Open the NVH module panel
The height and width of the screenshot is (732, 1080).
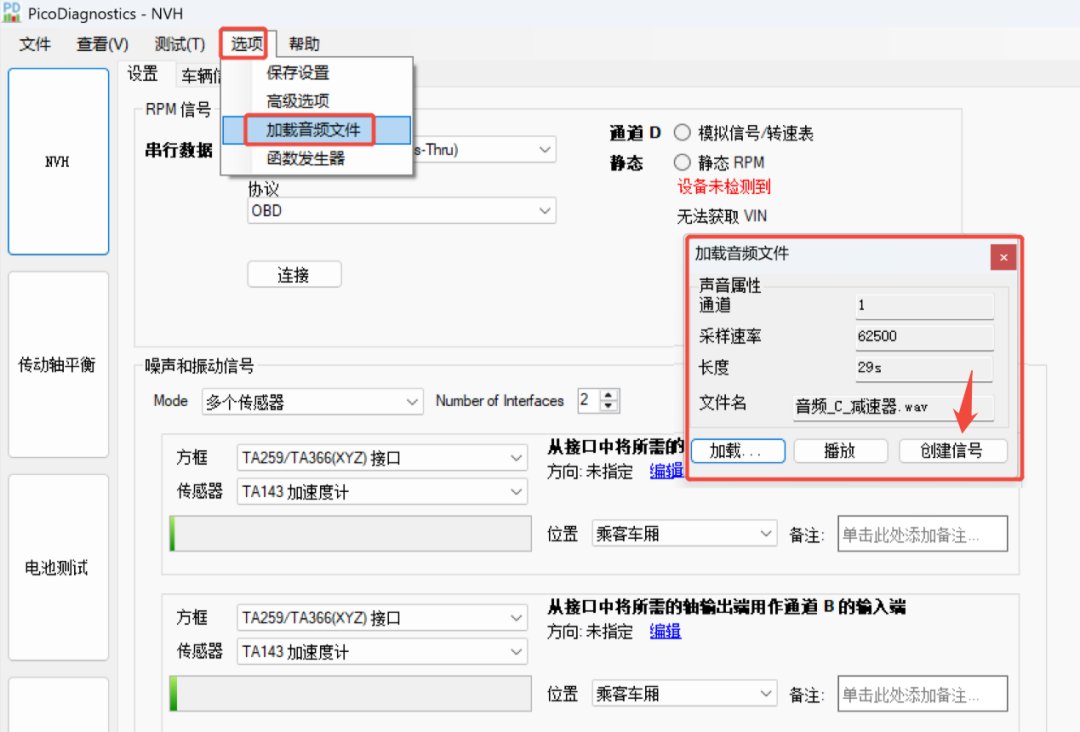[59, 161]
